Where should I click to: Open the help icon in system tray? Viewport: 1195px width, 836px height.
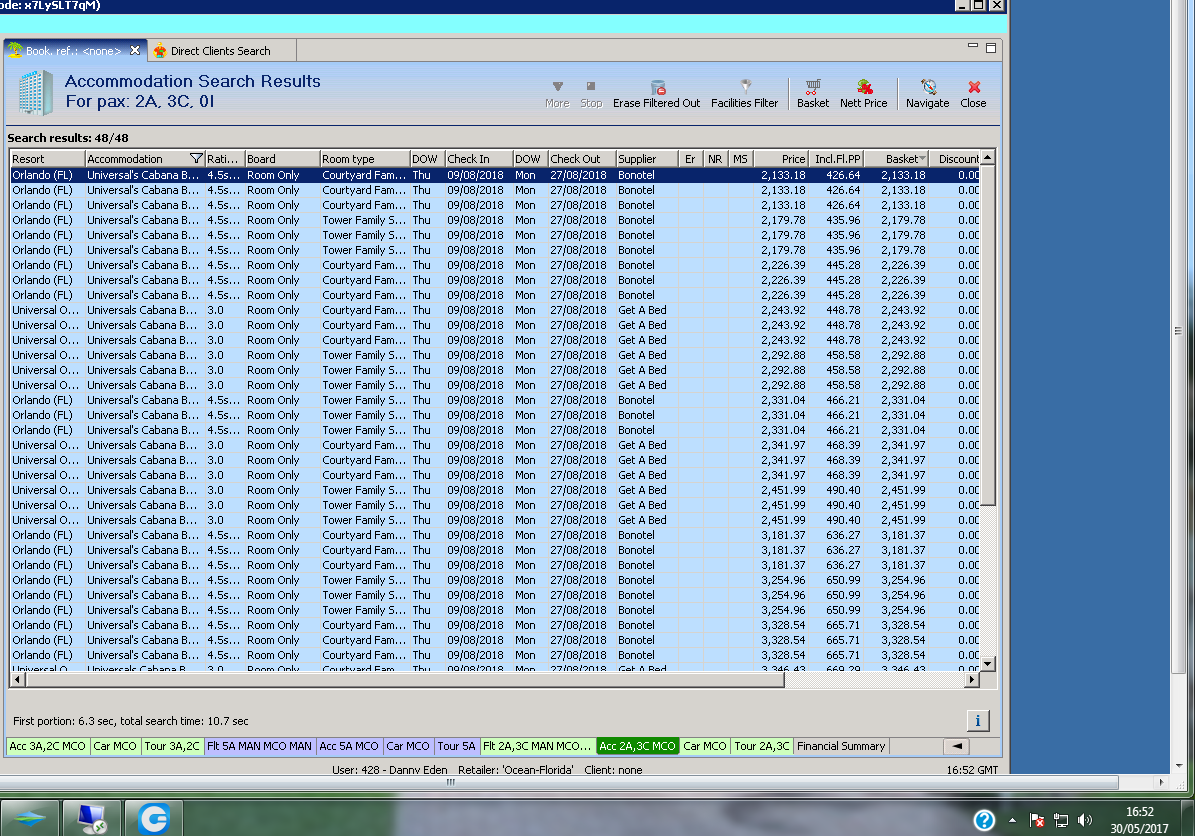click(x=984, y=820)
